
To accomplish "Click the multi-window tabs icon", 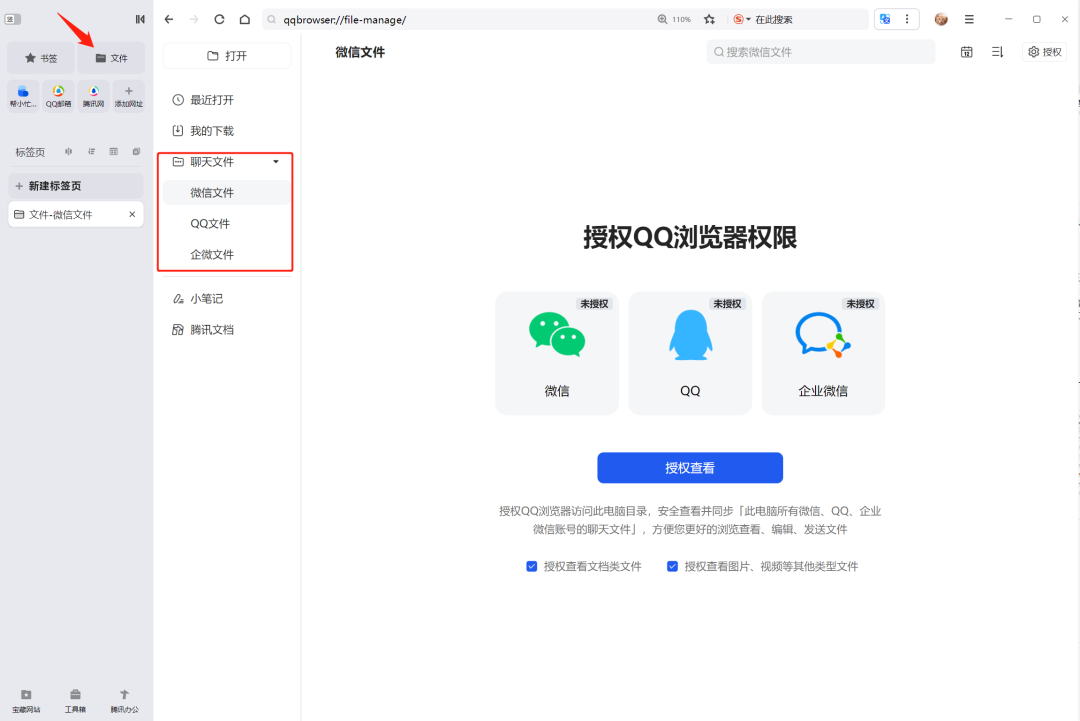I will click(x=136, y=151).
